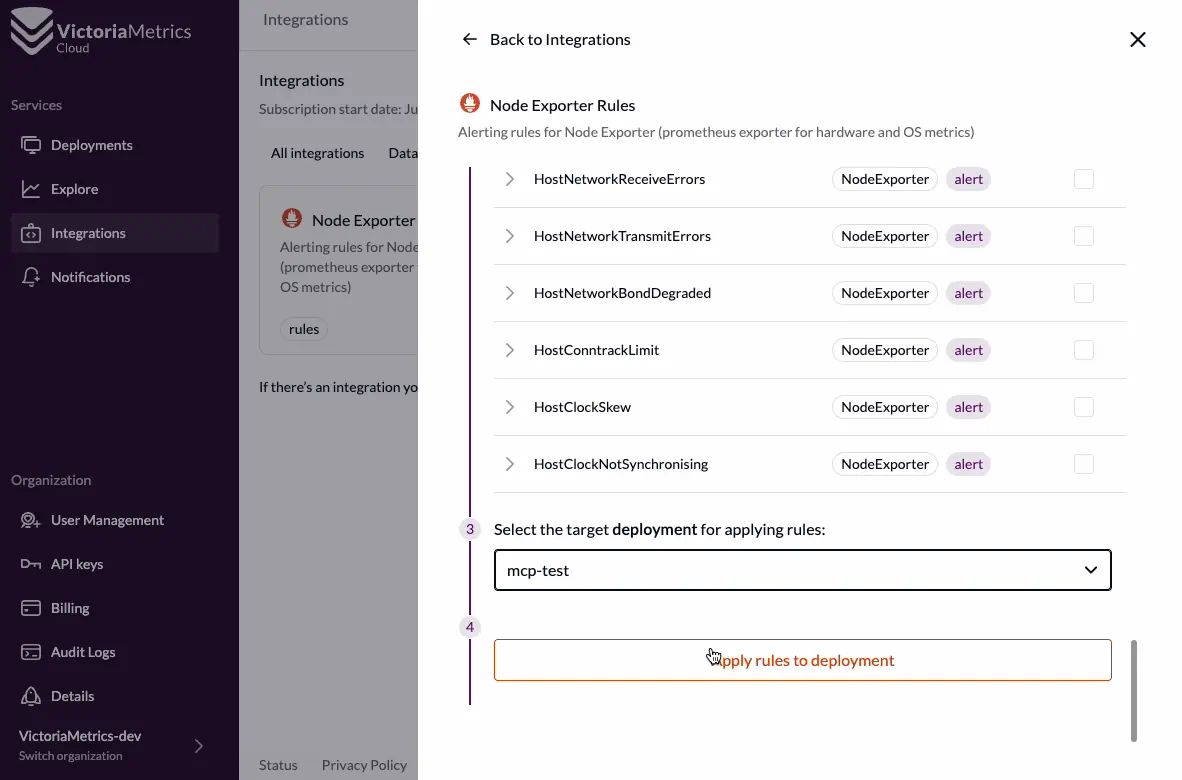Open Billing in the sidebar

tap(115, 607)
